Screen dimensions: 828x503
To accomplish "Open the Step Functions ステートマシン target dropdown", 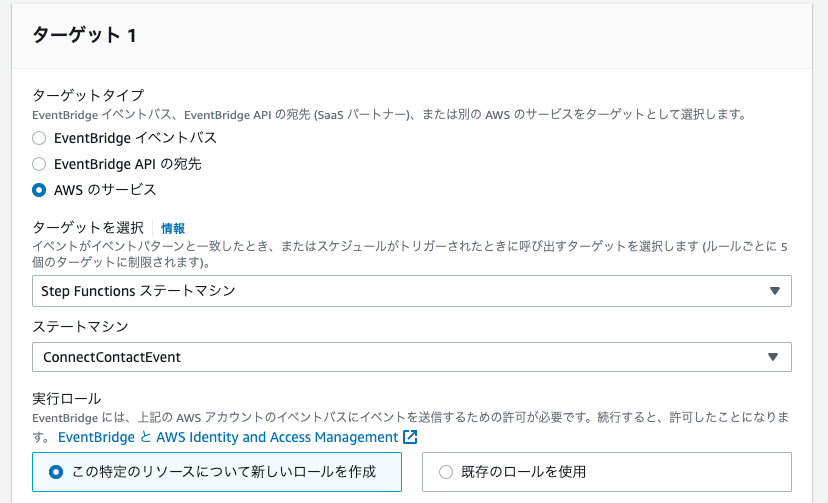I will [412, 291].
